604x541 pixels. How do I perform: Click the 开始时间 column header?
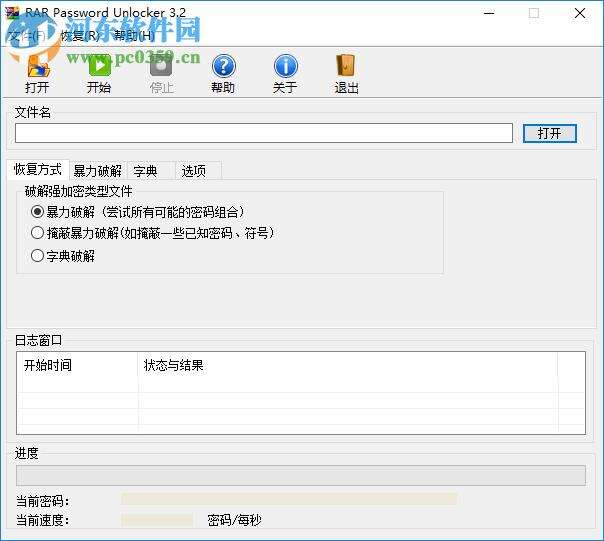click(77, 365)
